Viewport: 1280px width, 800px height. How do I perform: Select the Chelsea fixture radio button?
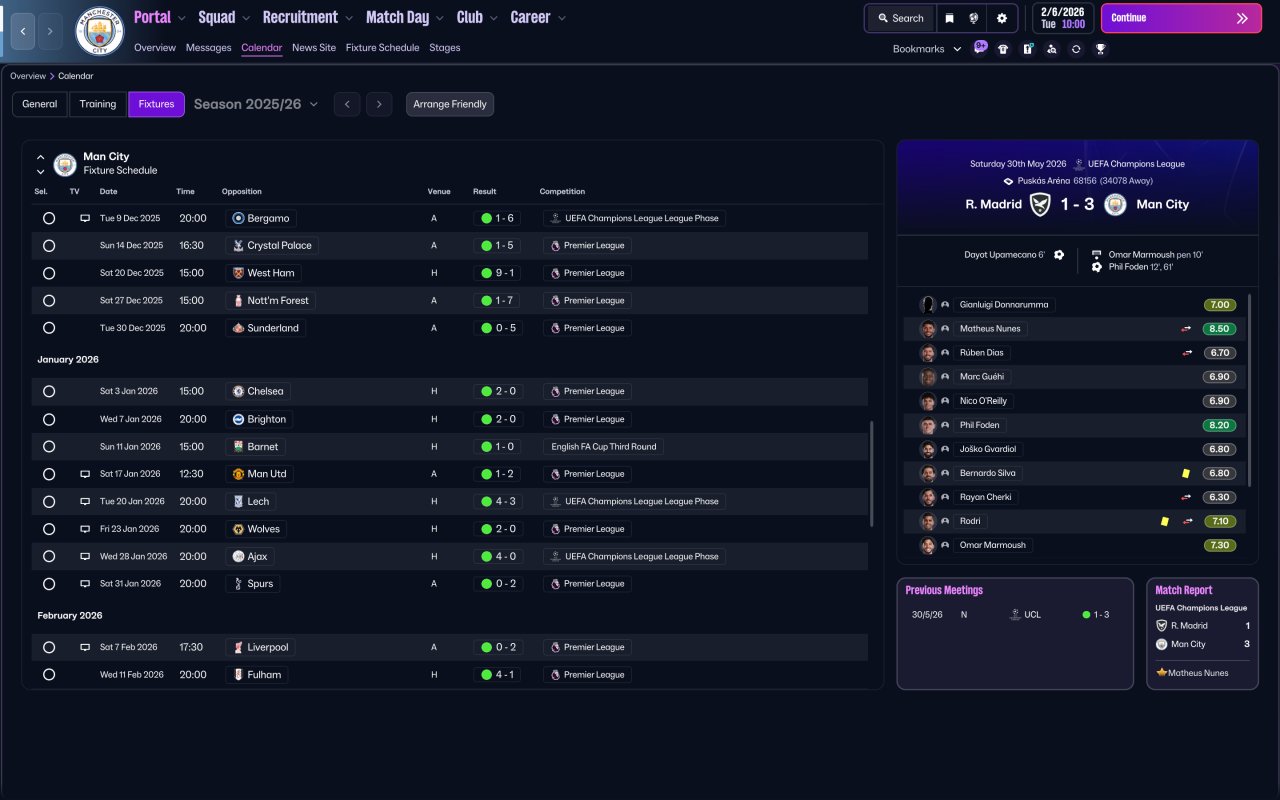[x=49, y=391]
